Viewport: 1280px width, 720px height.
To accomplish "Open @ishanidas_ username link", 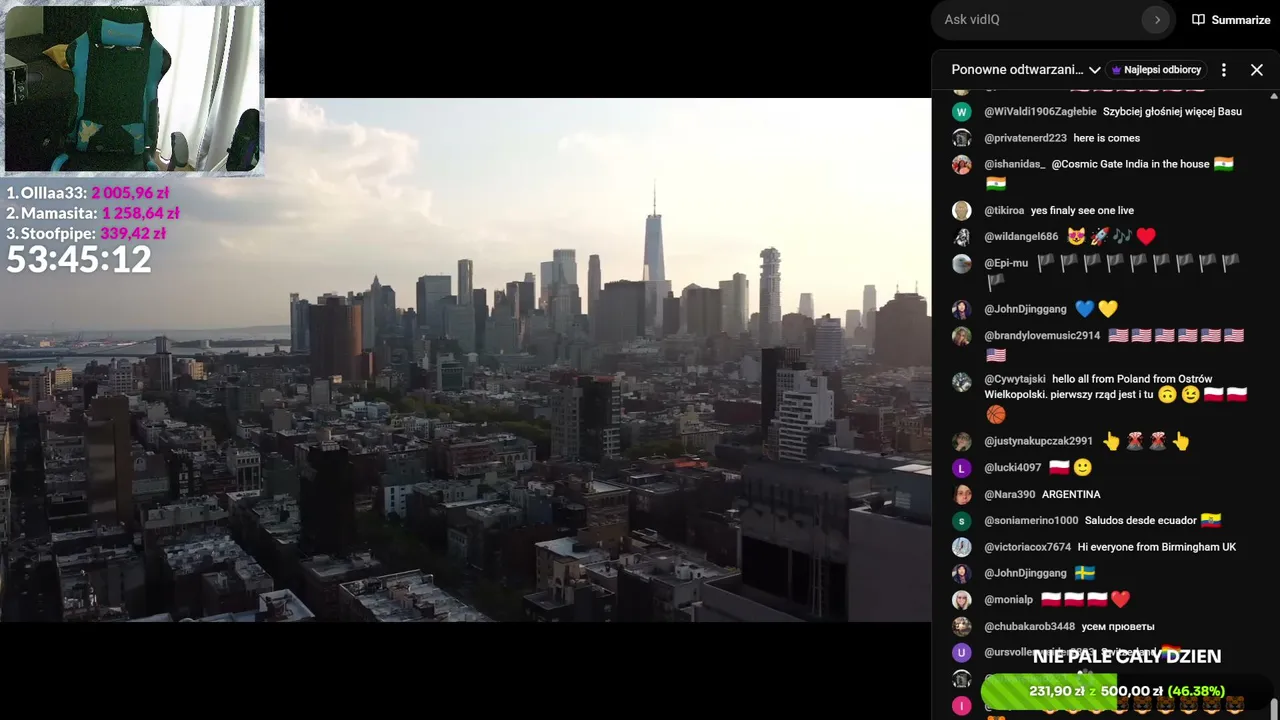I will pos(1015,164).
